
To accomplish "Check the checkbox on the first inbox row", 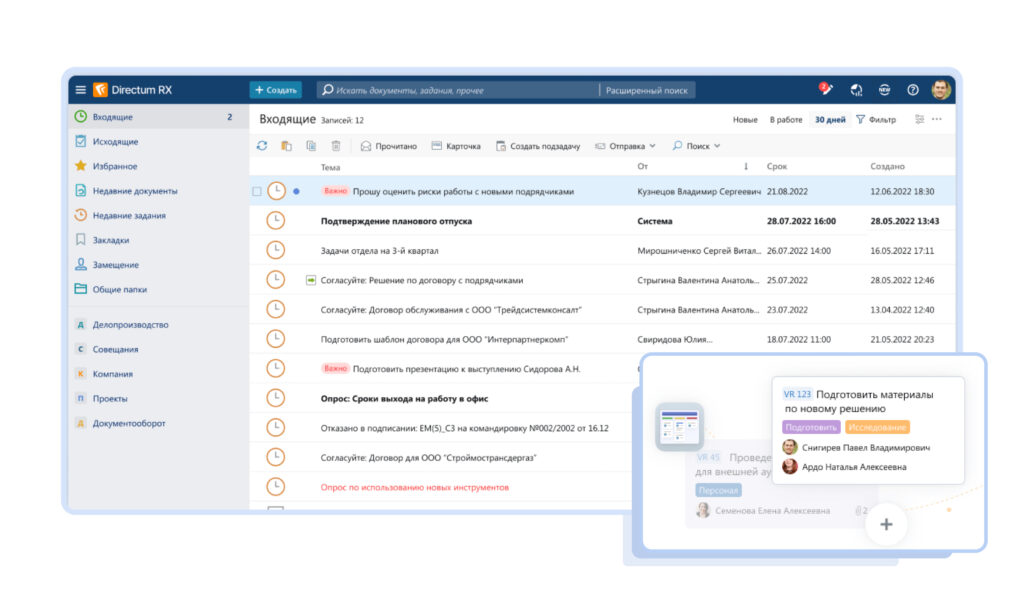I will tap(255, 189).
